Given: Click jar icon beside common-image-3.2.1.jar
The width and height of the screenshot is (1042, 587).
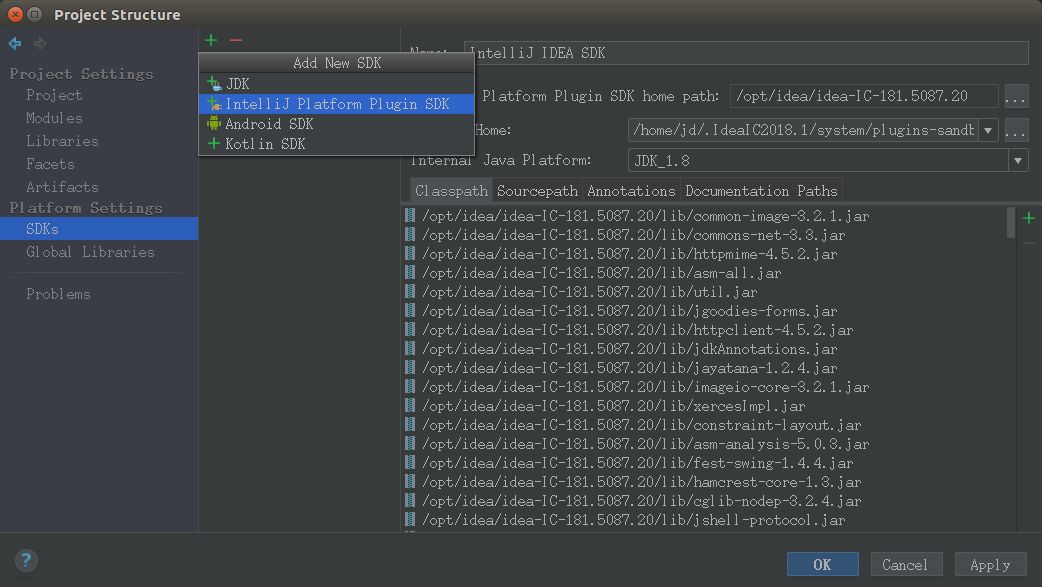Looking at the screenshot, I should point(410,215).
